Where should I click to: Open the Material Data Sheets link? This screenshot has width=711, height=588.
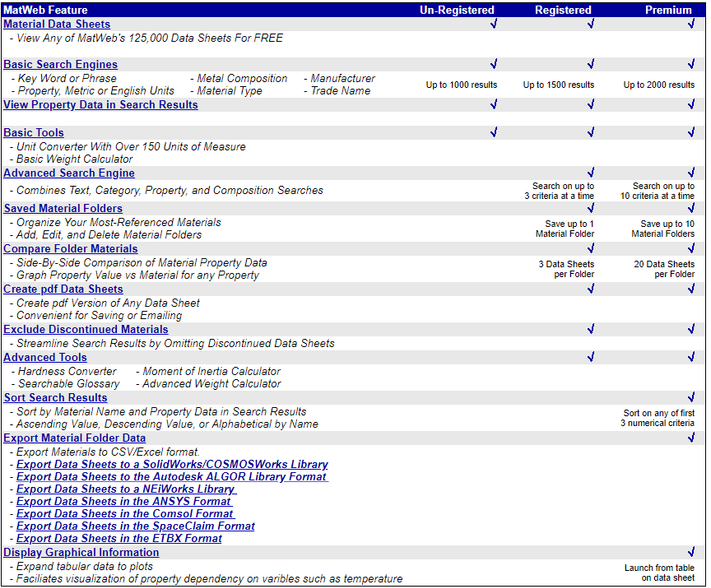coord(57,24)
